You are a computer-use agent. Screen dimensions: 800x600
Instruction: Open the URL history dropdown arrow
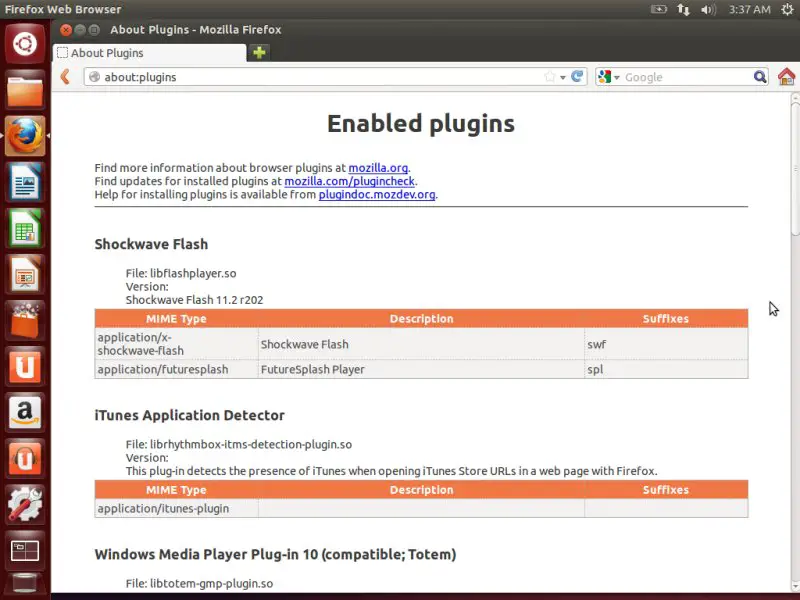coord(563,78)
